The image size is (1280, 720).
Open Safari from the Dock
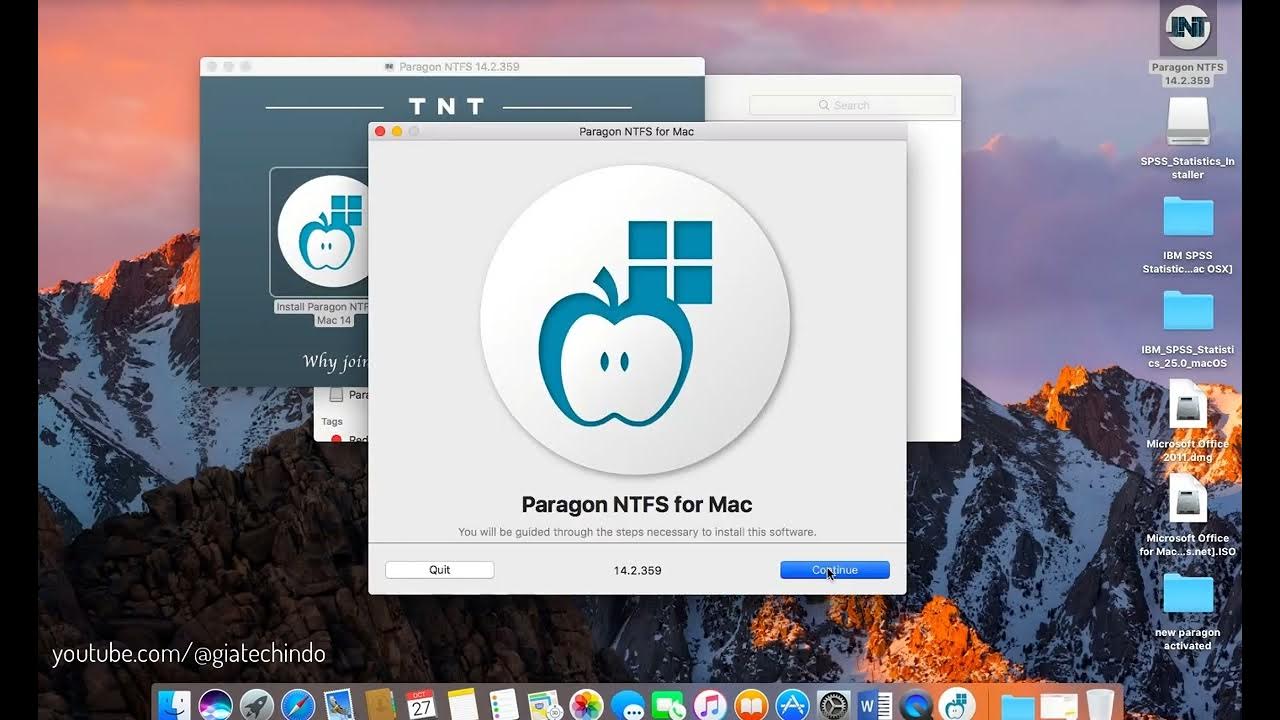click(x=298, y=705)
